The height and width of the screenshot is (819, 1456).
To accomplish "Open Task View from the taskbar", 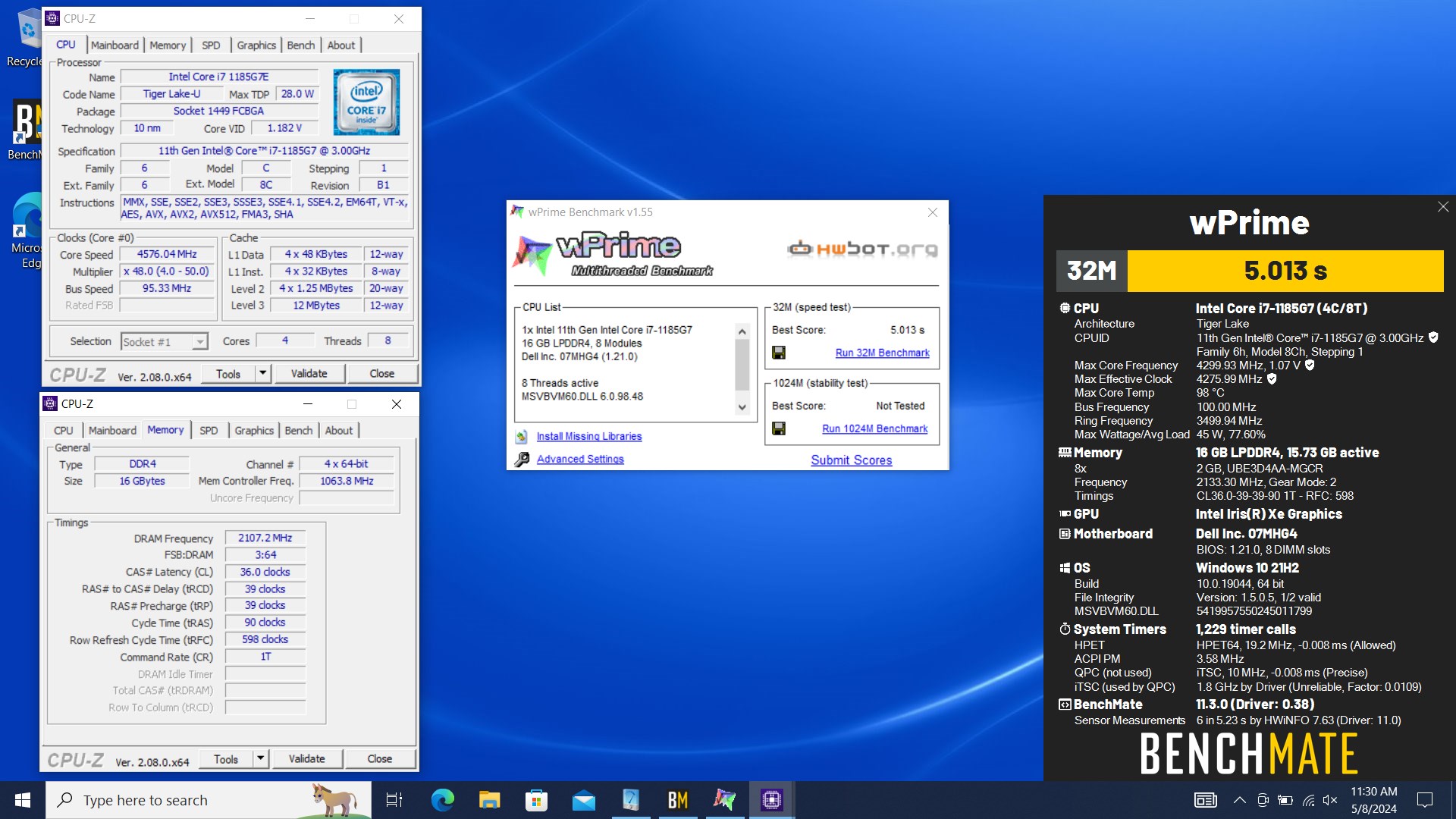I will (x=394, y=800).
